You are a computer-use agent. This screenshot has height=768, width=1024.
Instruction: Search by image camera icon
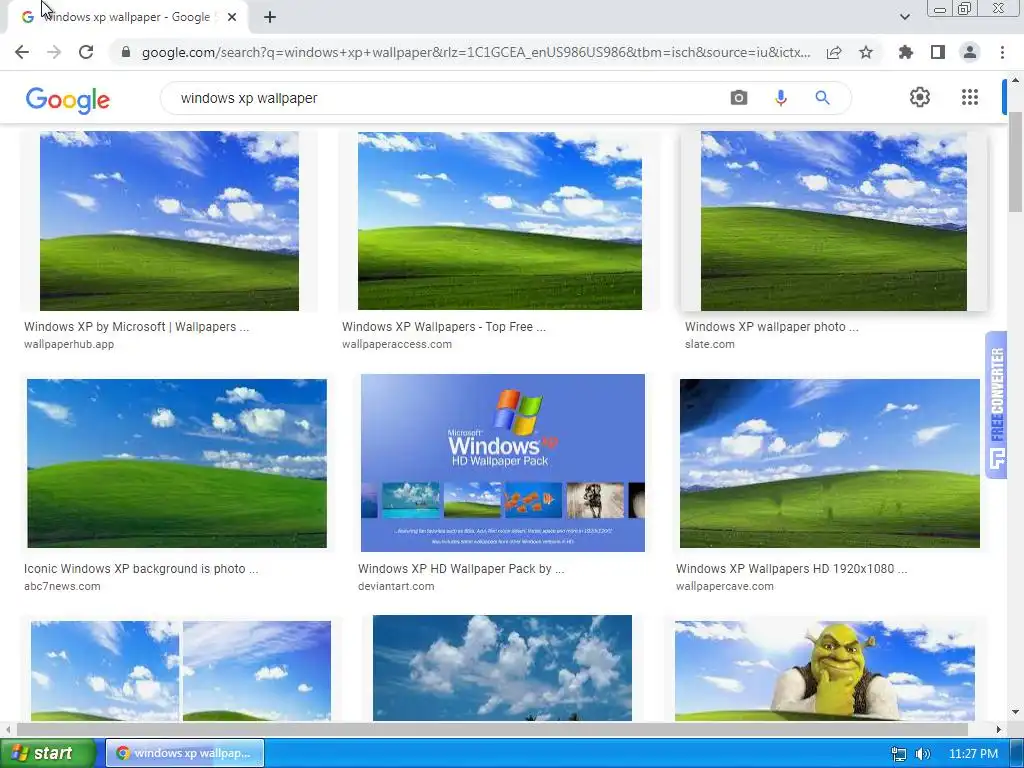pyautogui.click(x=739, y=98)
